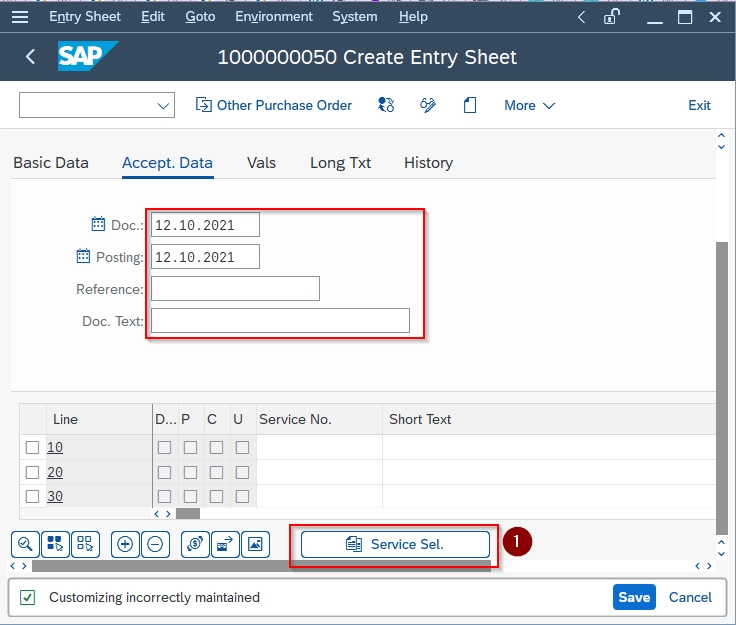Click the Save button
This screenshot has height=625, width=736.
pyautogui.click(x=634, y=597)
